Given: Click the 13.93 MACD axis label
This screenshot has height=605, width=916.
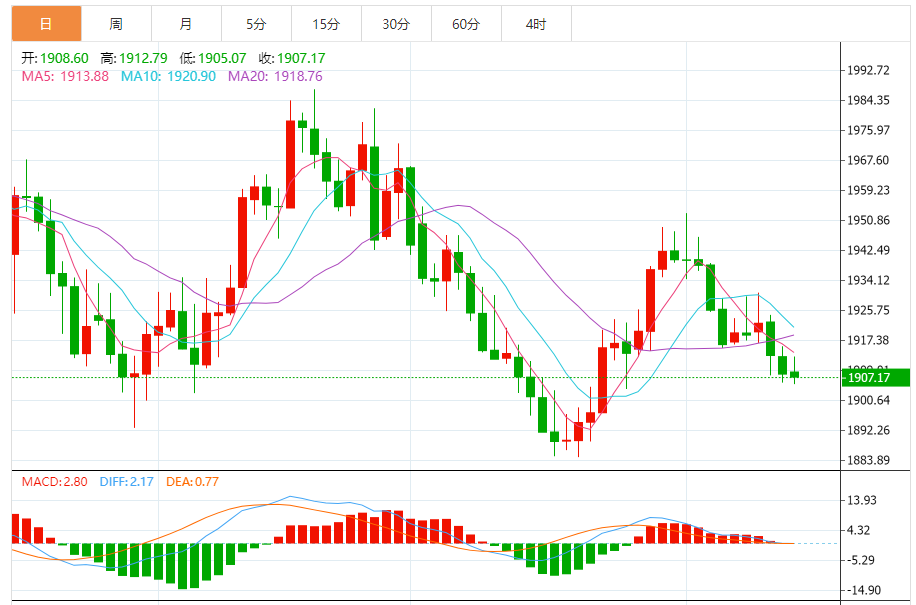Looking at the screenshot, I should pyautogui.click(x=862, y=500).
